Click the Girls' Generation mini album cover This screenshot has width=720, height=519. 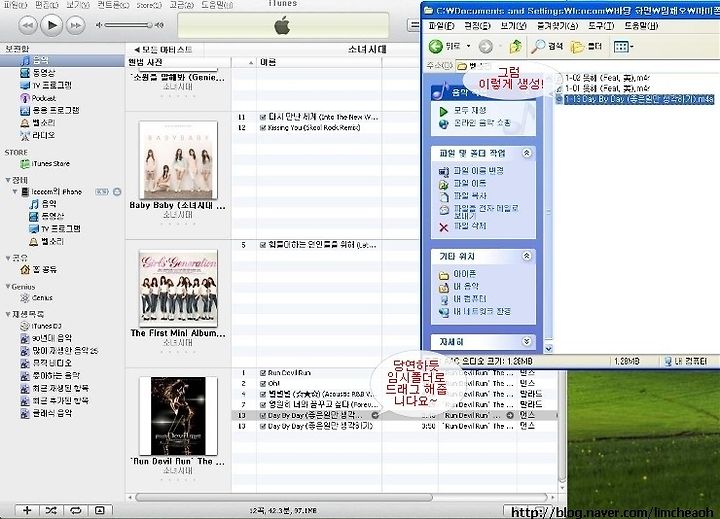pos(178,288)
